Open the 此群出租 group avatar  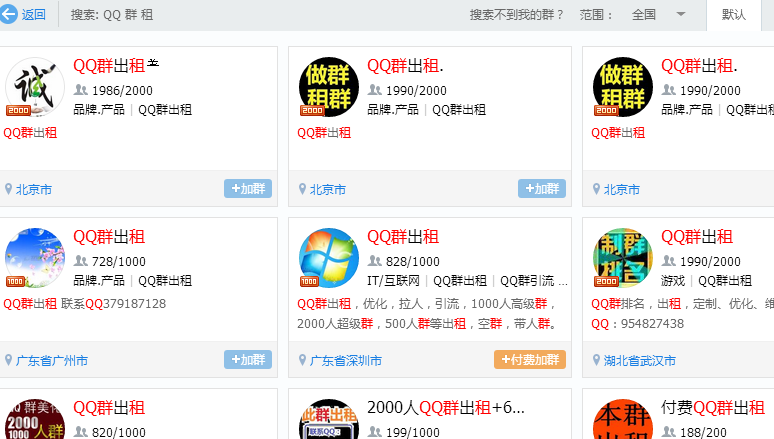coord(329,419)
